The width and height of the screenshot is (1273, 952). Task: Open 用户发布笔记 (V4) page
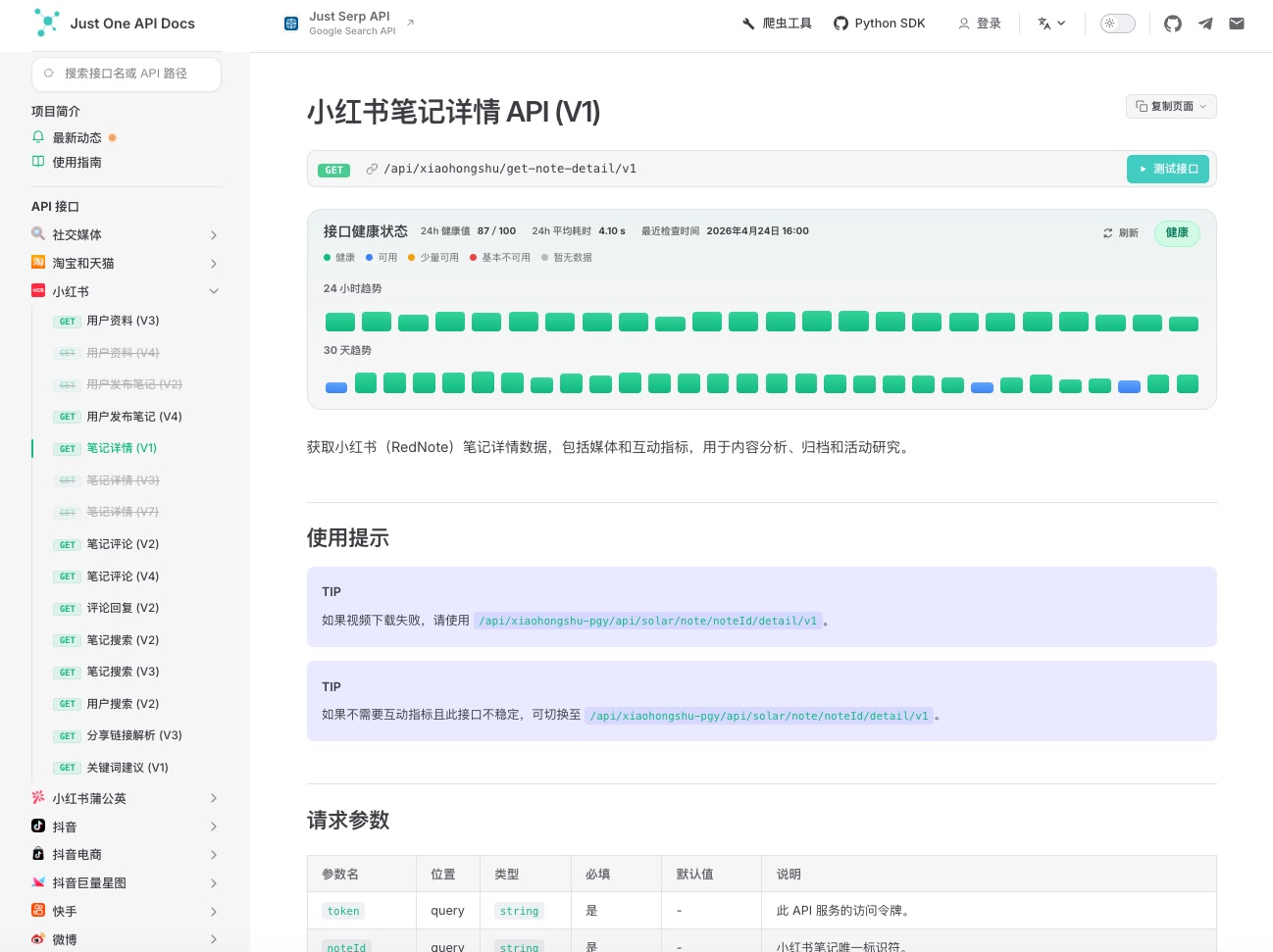pos(134,417)
